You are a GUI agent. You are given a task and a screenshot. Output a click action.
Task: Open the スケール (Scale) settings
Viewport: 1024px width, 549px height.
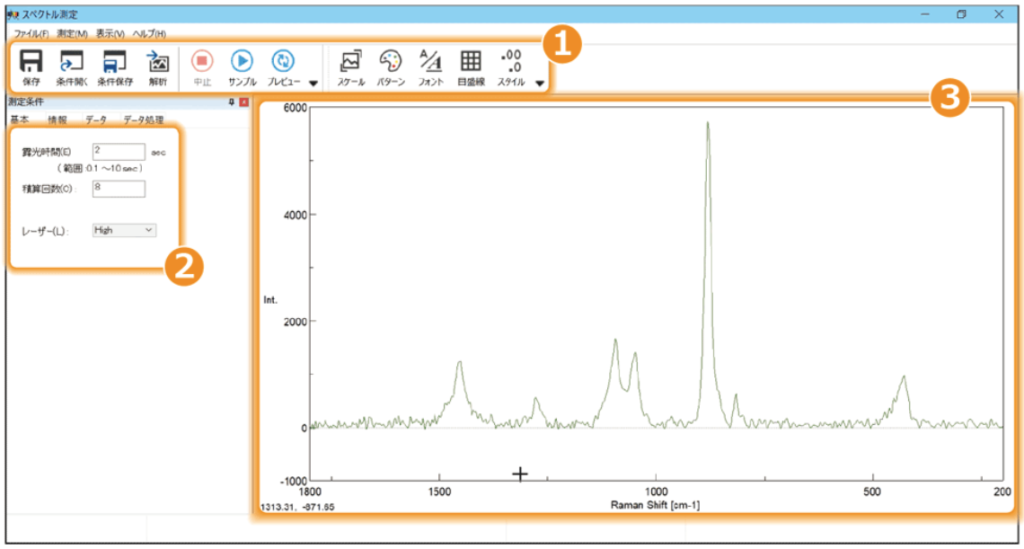click(351, 66)
